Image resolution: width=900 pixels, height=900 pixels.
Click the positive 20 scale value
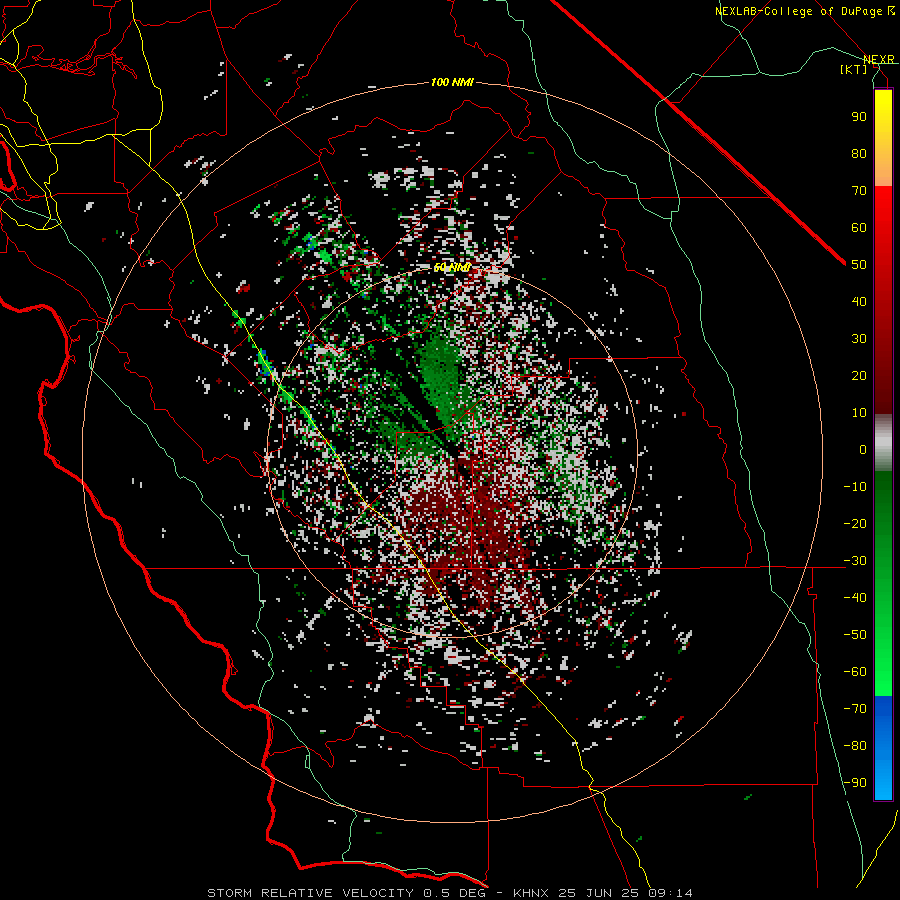859,375
